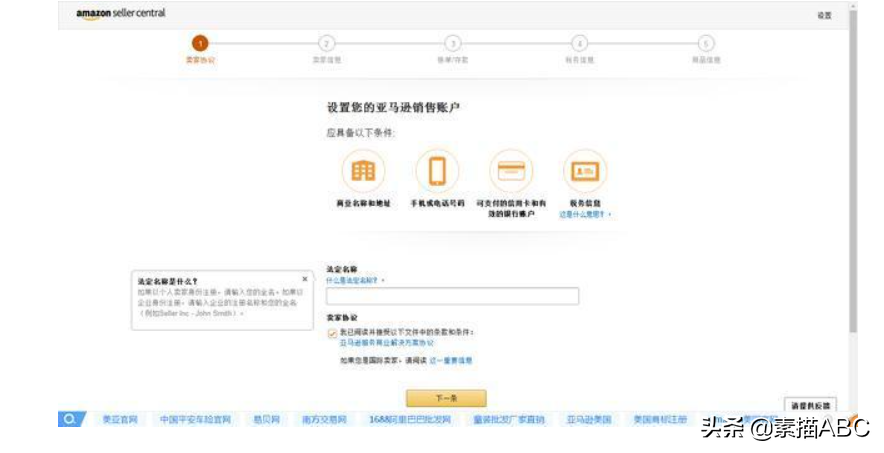
Task: Open the 1688阿里巴巴批发网 bottom link
Action: (410, 420)
